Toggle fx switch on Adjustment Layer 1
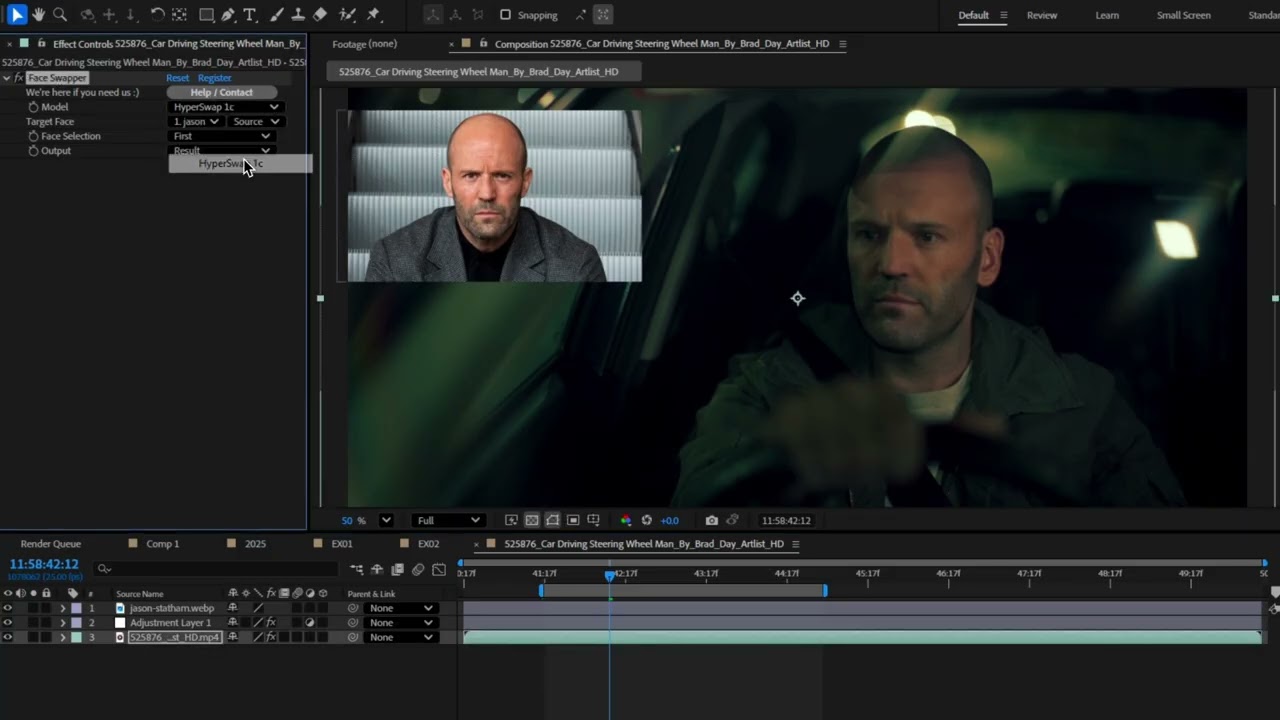 pos(271,623)
